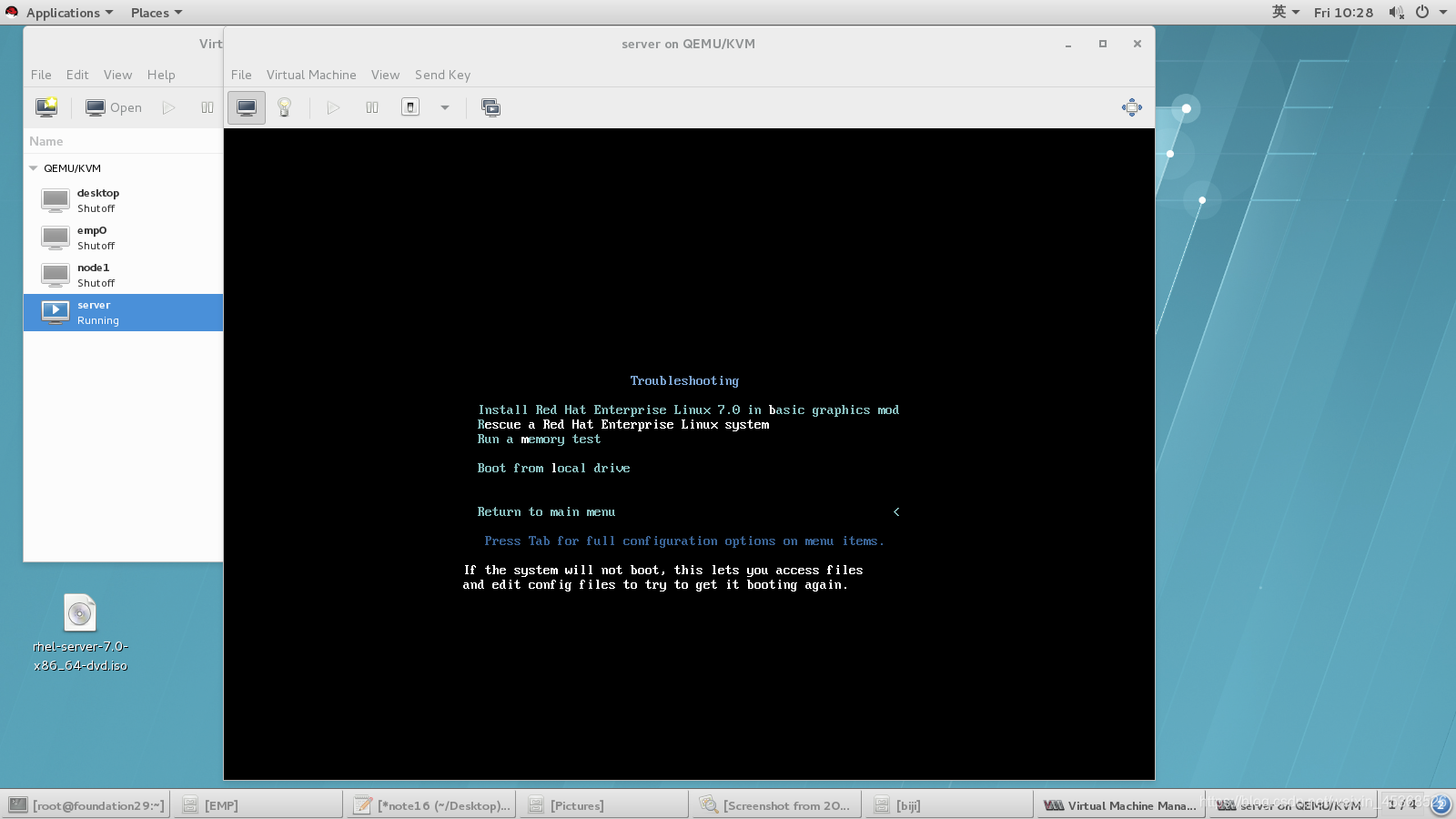This screenshot has height=819, width=1456.
Task: Switch to root@foundation29 terminal taskbar item
Action: tap(86, 805)
